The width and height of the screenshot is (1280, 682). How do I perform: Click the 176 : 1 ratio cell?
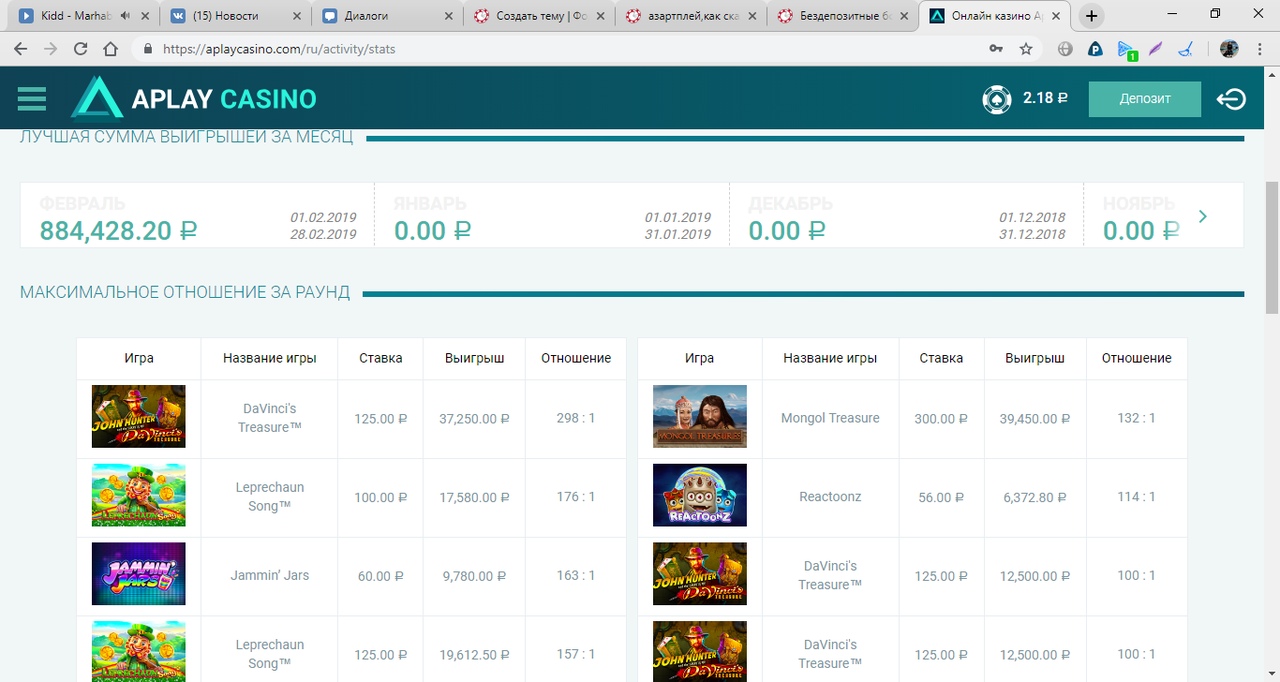click(x=576, y=497)
